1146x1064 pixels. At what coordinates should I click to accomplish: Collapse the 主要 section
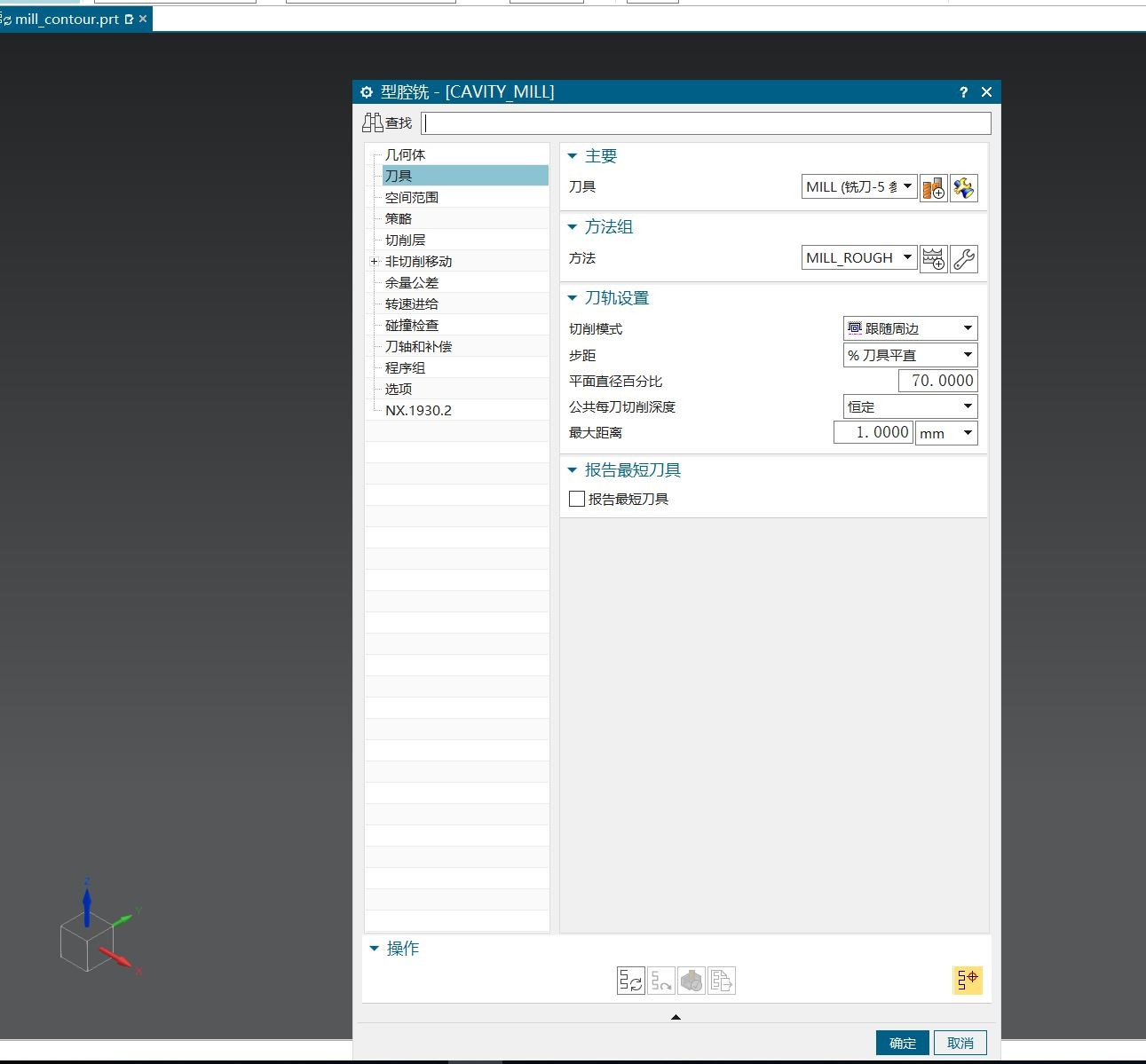click(x=573, y=156)
